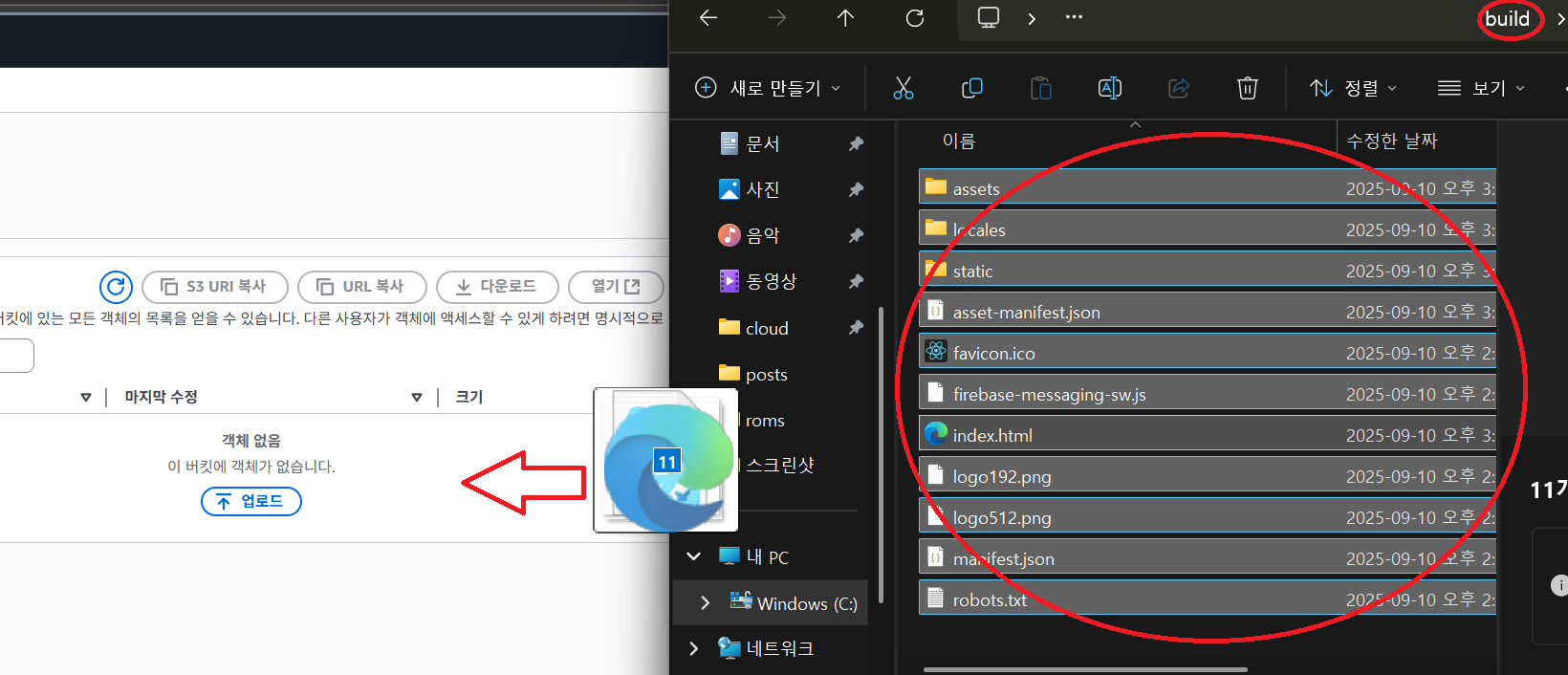
Task: Open the cloud folder in quick access
Action: [x=766, y=328]
